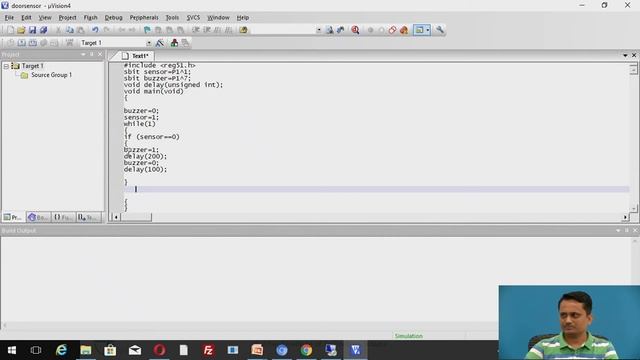This screenshot has height=360, width=640.
Task: Create a new file with New icon
Action: (10, 30)
